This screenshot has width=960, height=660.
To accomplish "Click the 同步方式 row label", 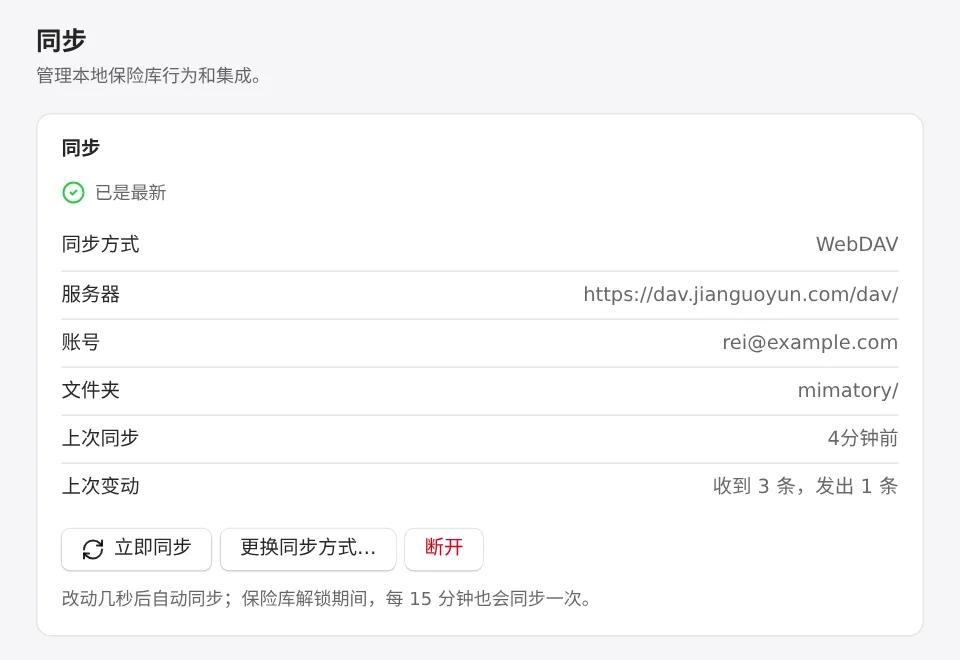I will tap(100, 244).
